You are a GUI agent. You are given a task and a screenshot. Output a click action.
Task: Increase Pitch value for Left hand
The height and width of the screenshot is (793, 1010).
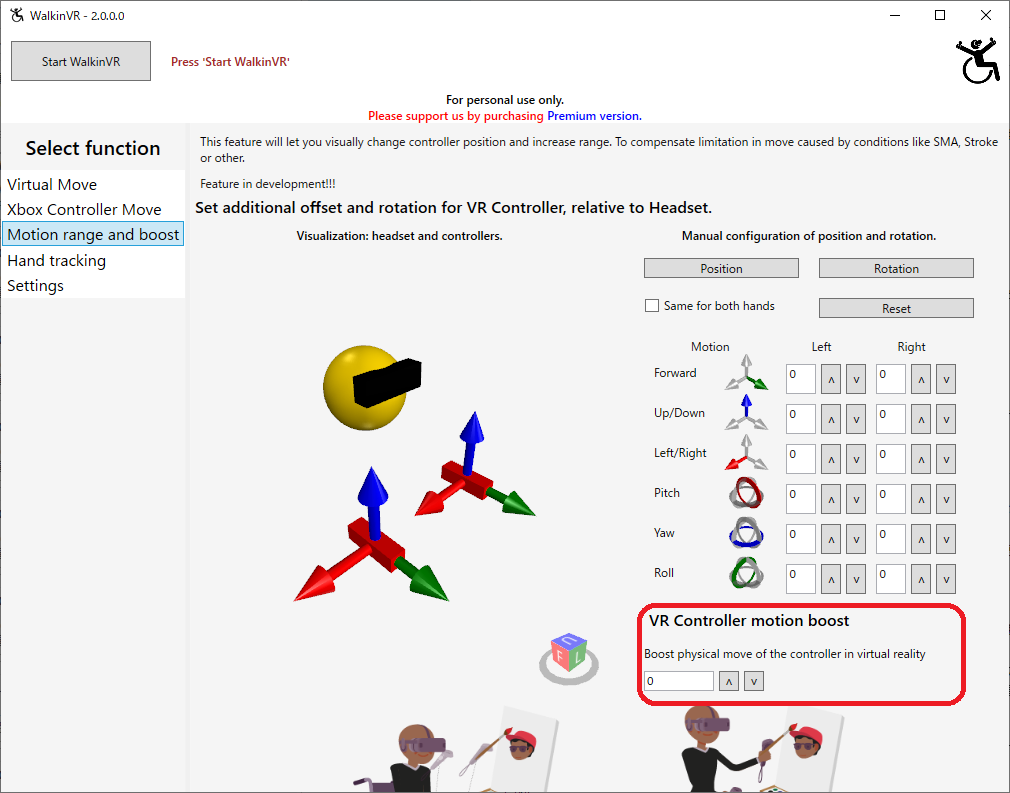point(831,499)
